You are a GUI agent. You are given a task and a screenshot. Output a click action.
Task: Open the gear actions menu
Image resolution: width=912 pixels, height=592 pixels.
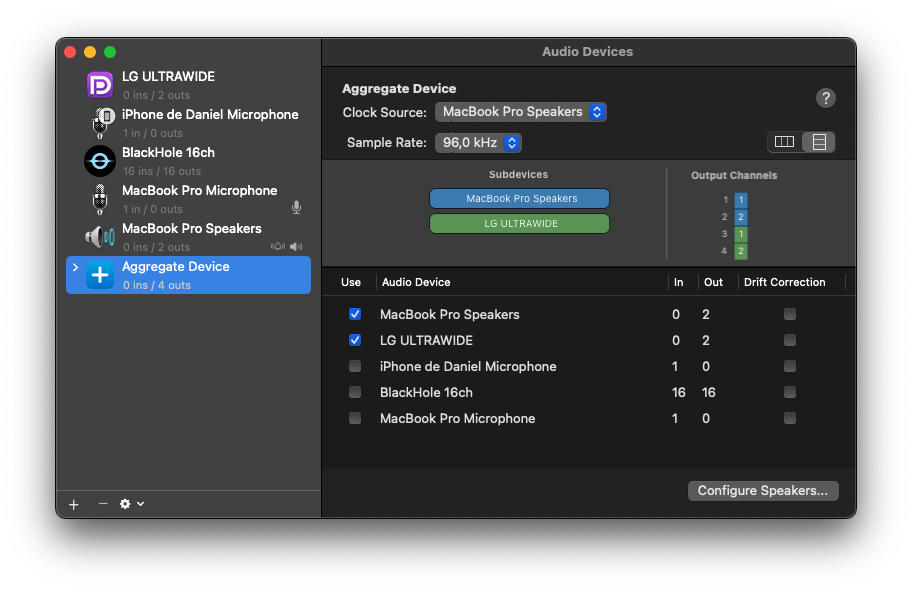[132, 504]
